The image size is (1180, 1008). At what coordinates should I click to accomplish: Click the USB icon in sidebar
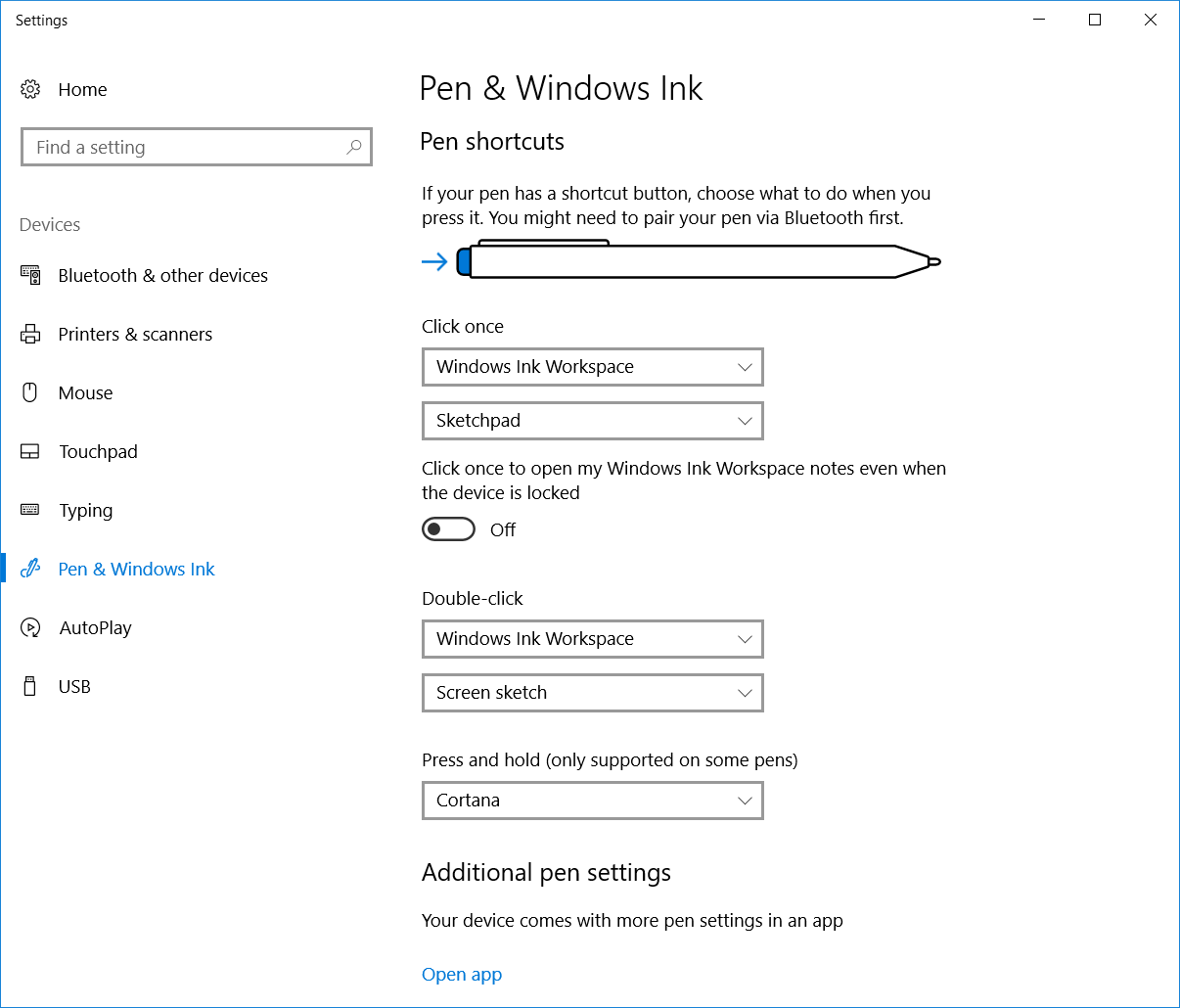pyautogui.click(x=30, y=686)
